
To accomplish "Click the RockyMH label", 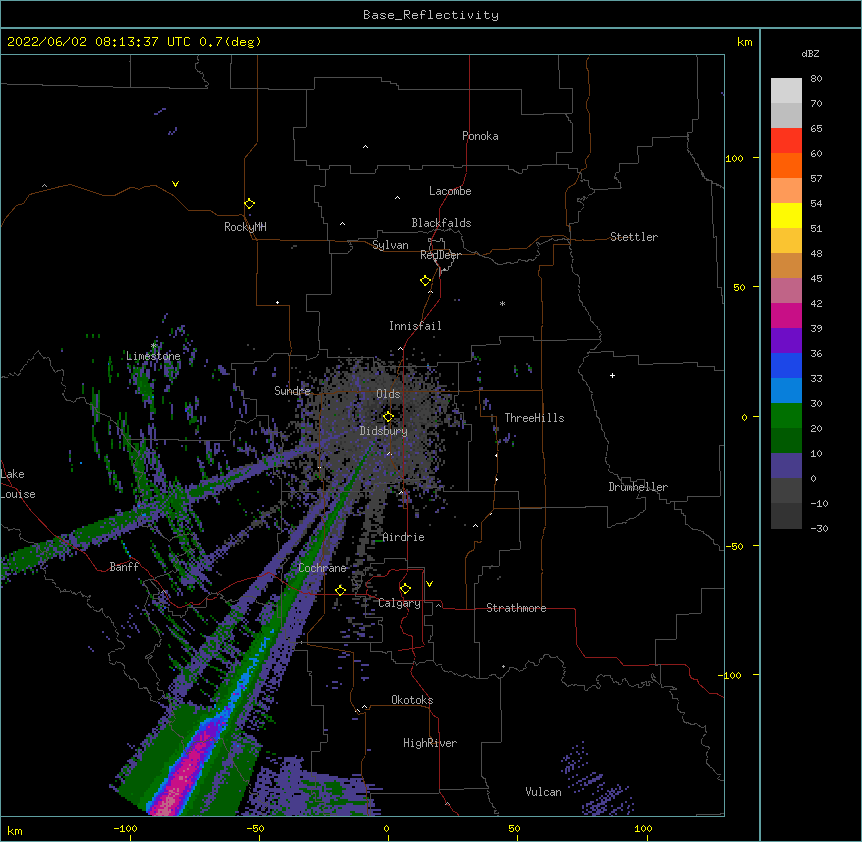I will pyautogui.click(x=245, y=227).
